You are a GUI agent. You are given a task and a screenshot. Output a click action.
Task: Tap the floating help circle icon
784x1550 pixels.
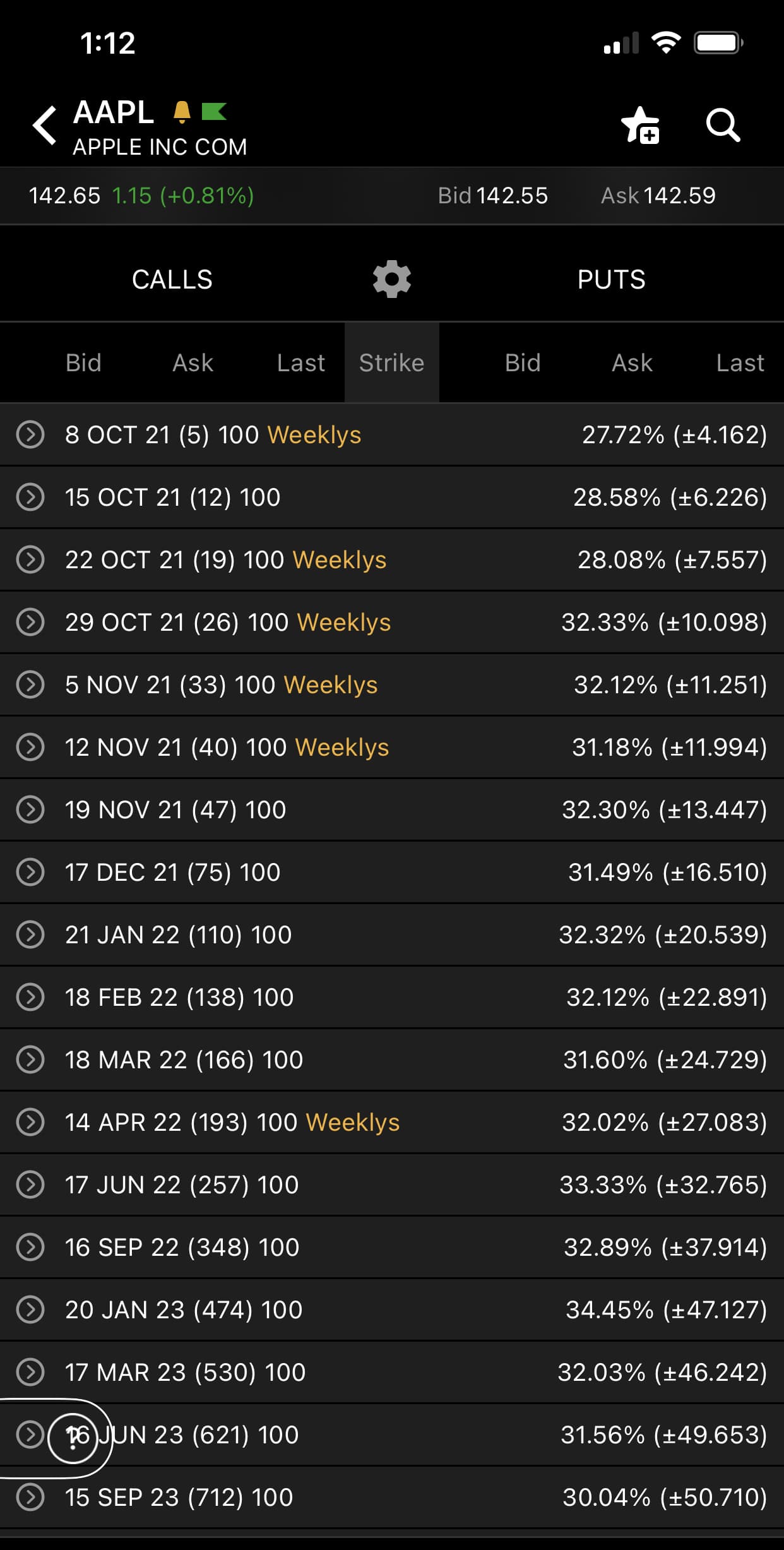(73, 1439)
